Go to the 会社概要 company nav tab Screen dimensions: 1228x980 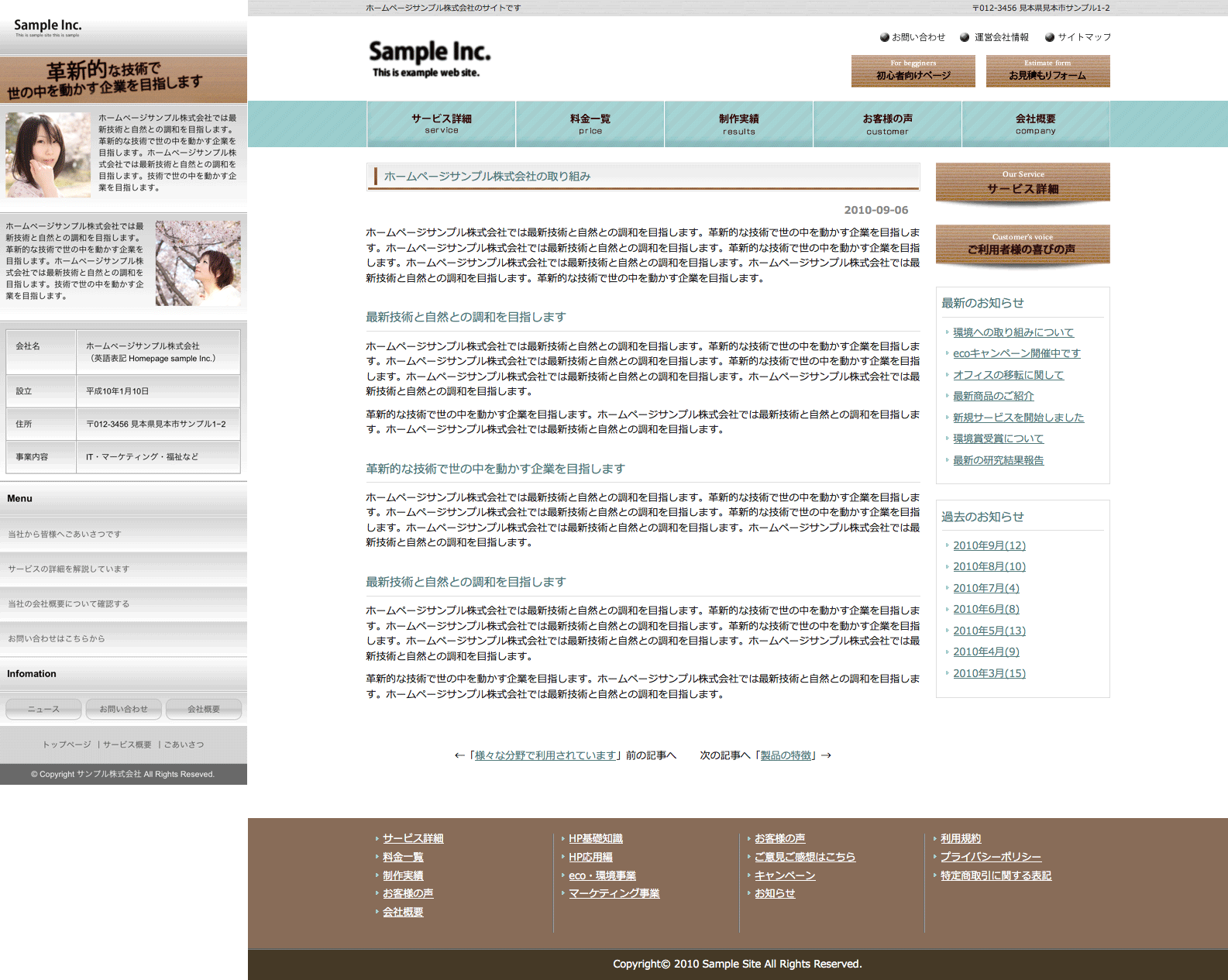pyautogui.click(x=1035, y=124)
